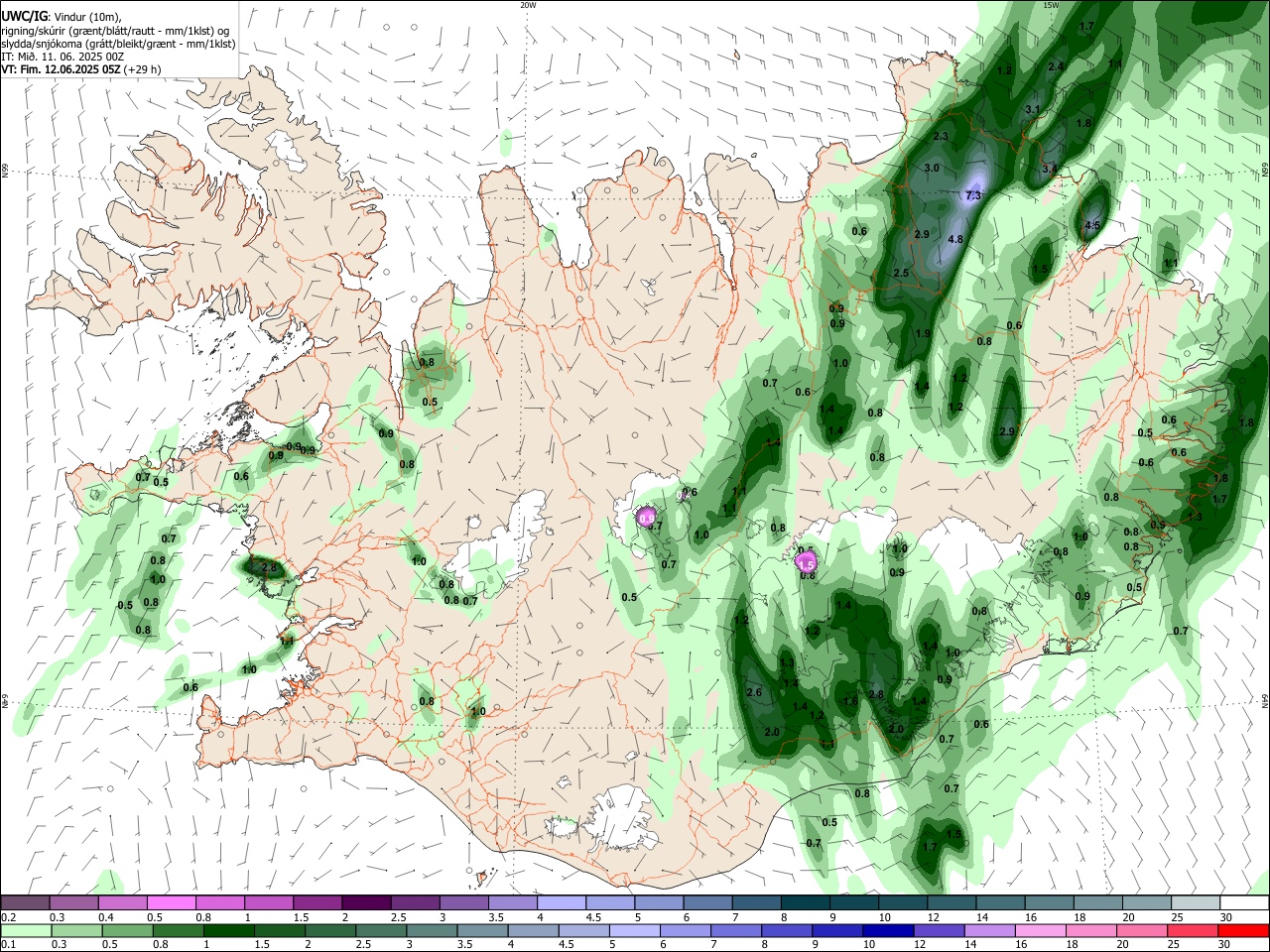
Task: Click the pink 1.5 snowfall marker
Action: [806, 563]
